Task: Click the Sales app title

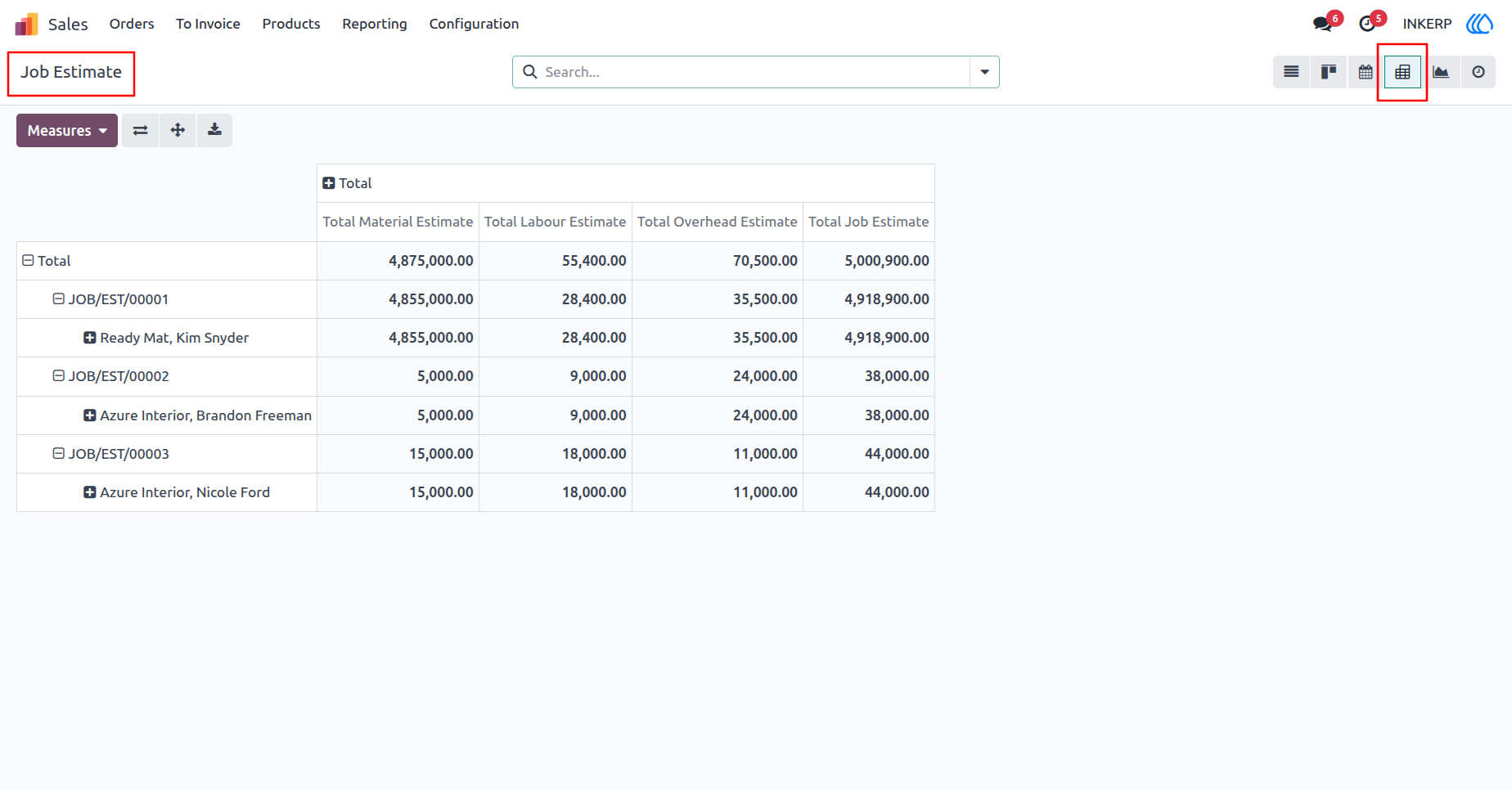Action: coord(68,24)
